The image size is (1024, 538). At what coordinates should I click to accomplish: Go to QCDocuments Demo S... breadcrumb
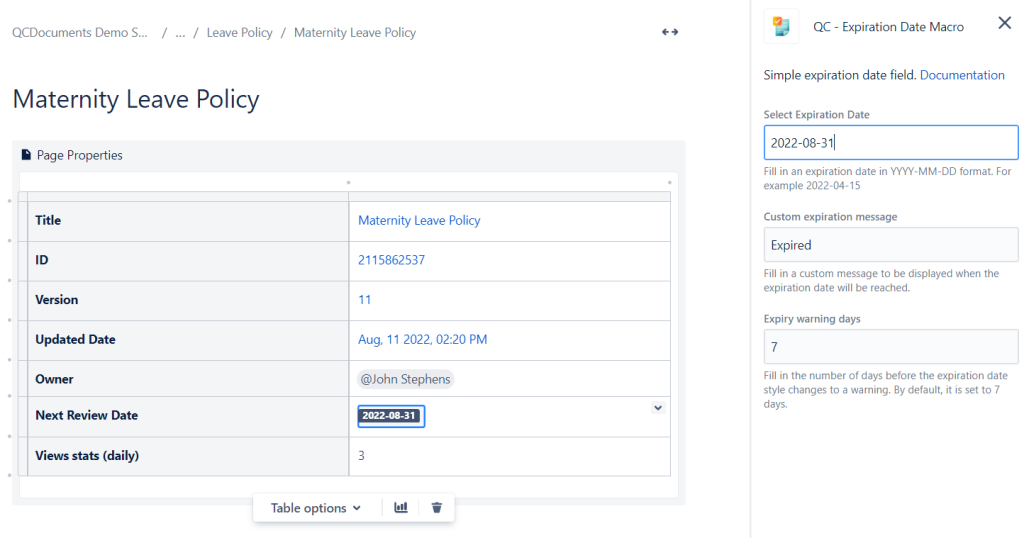tap(80, 33)
